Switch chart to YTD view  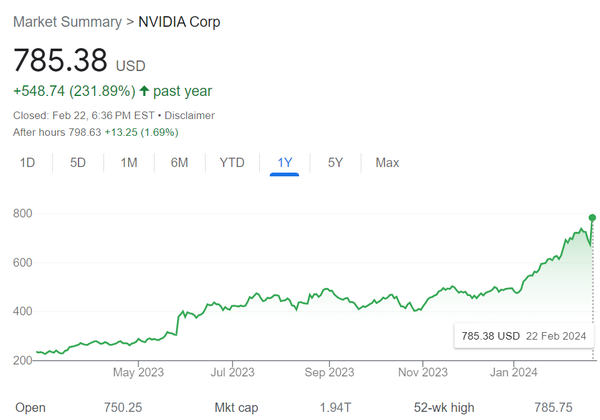[x=232, y=162]
